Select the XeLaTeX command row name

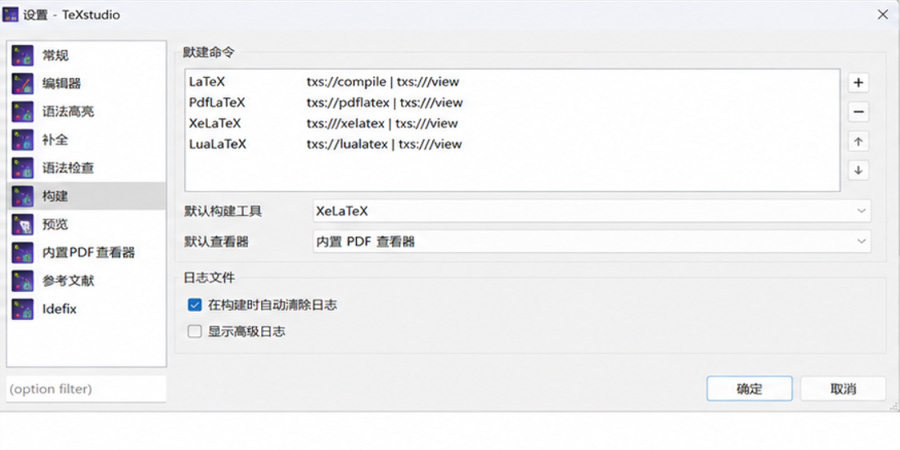pyautogui.click(x=215, y=123)
